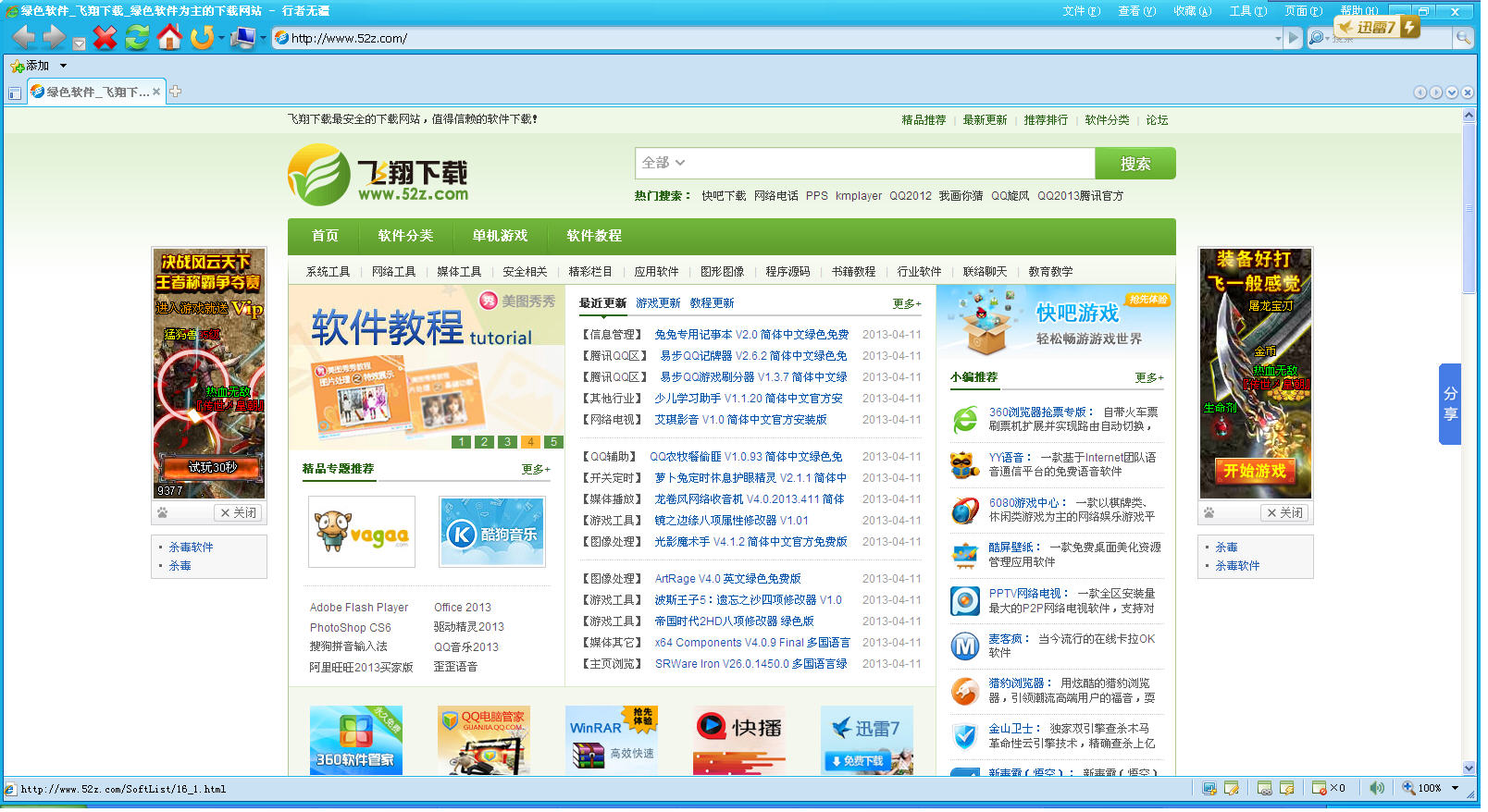Switch to the 游戏更新 tab
Screen dimensions: 1488x812
(658, 303)
